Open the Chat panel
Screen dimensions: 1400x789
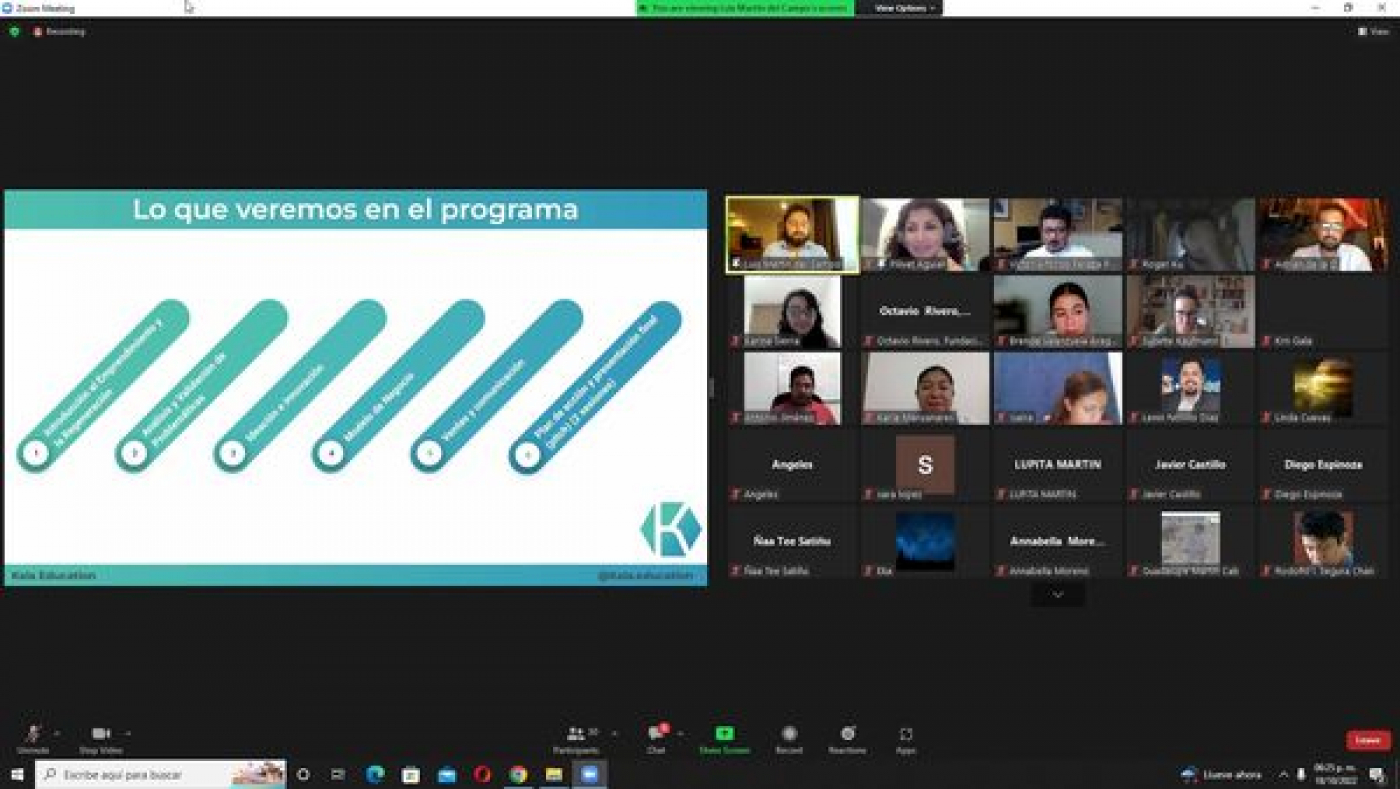point(656,738)
